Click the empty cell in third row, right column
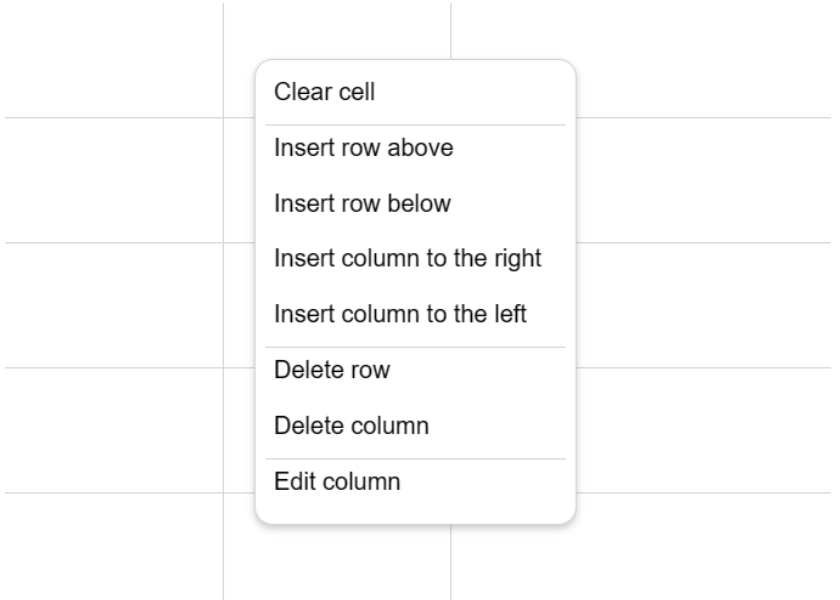This screenshot has height=600, width=840. 703,305
